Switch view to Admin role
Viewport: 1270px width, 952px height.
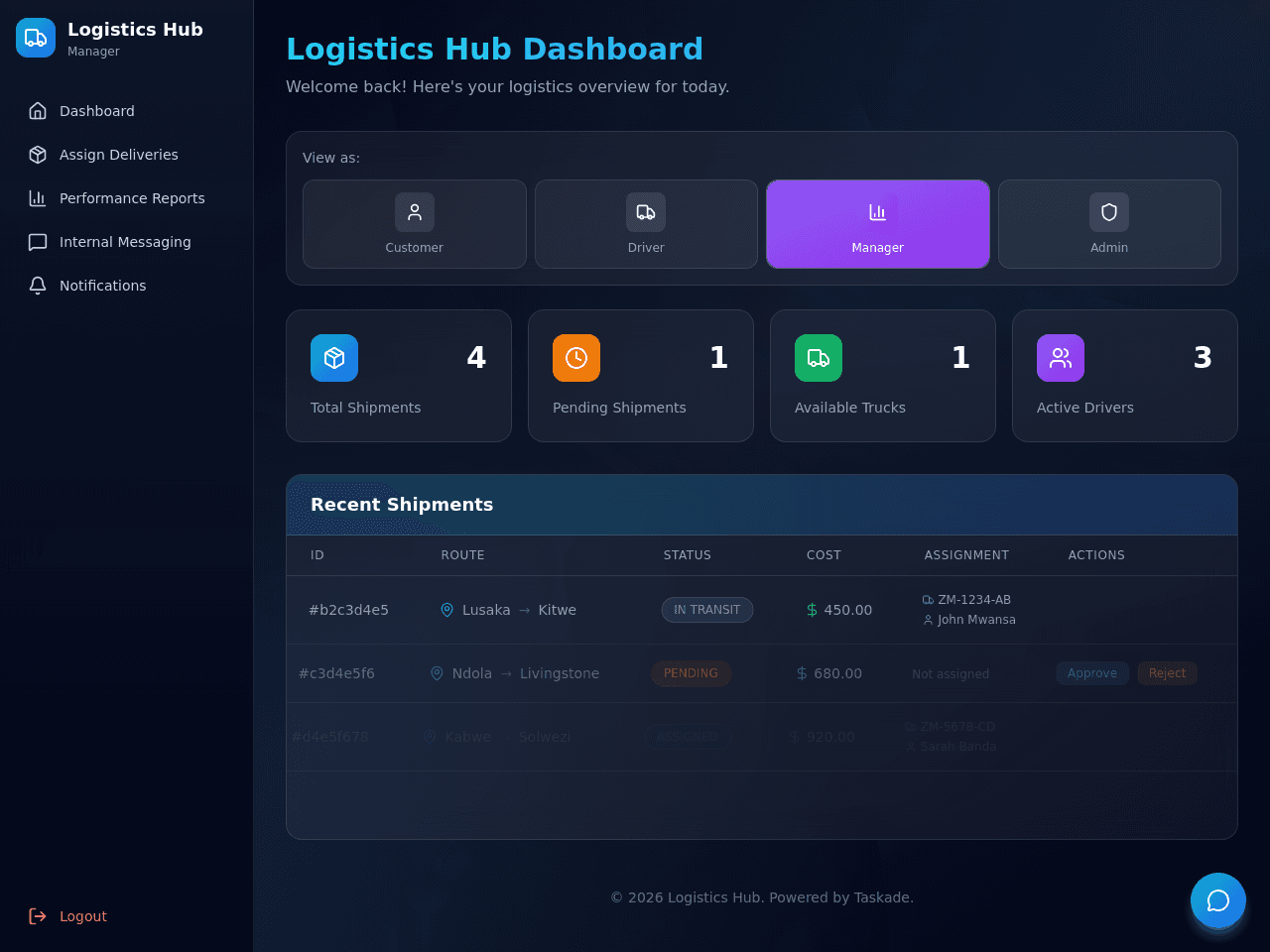click(x=1109, y=224)
